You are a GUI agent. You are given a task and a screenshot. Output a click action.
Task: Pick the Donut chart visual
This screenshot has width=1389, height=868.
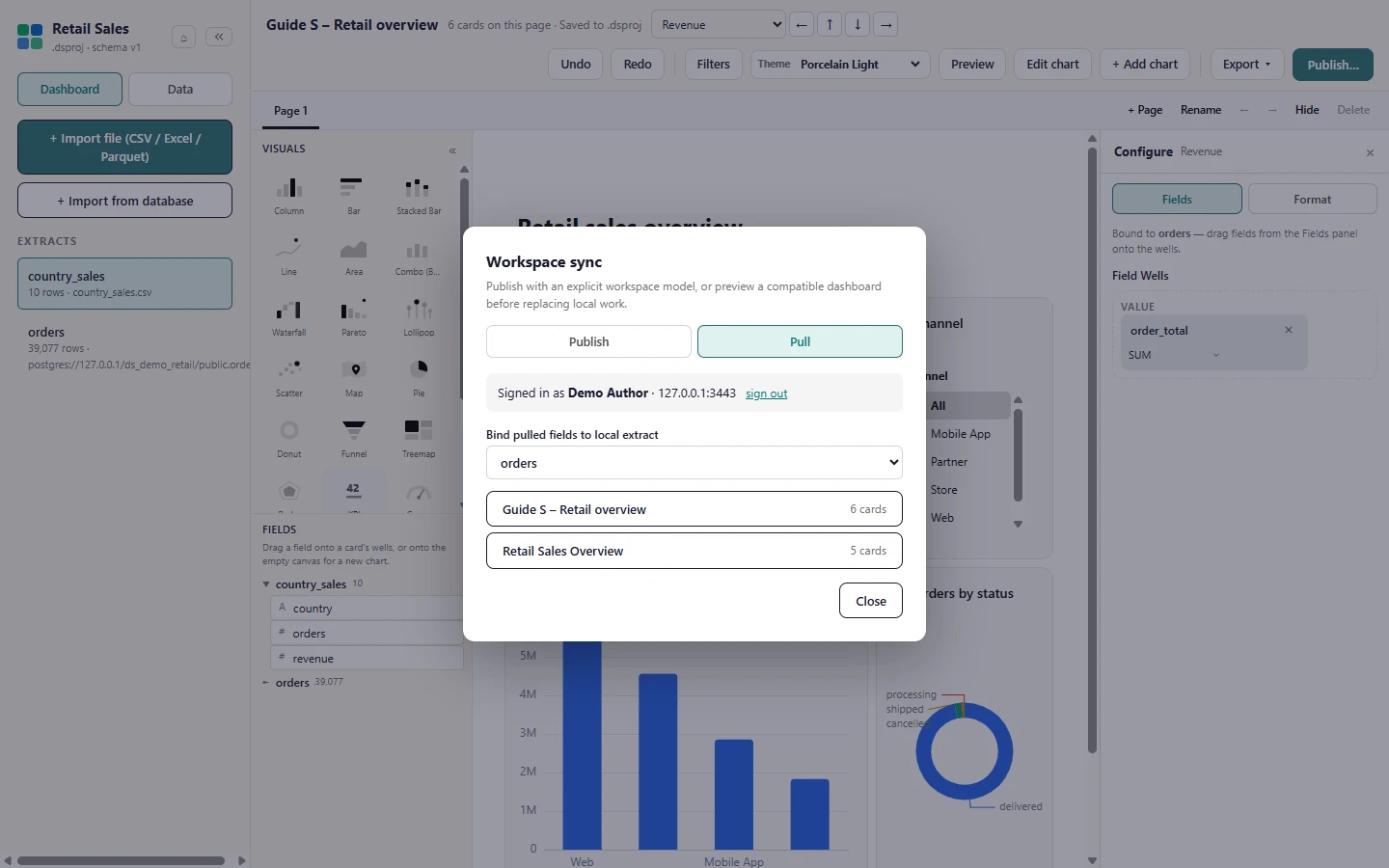(289, 438)
